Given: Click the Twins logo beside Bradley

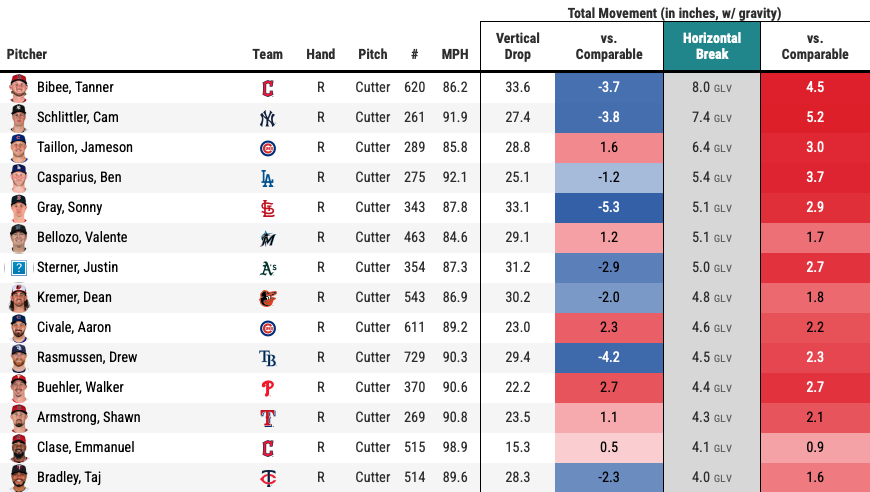Looking at the screenshot, I should point(267,478).
